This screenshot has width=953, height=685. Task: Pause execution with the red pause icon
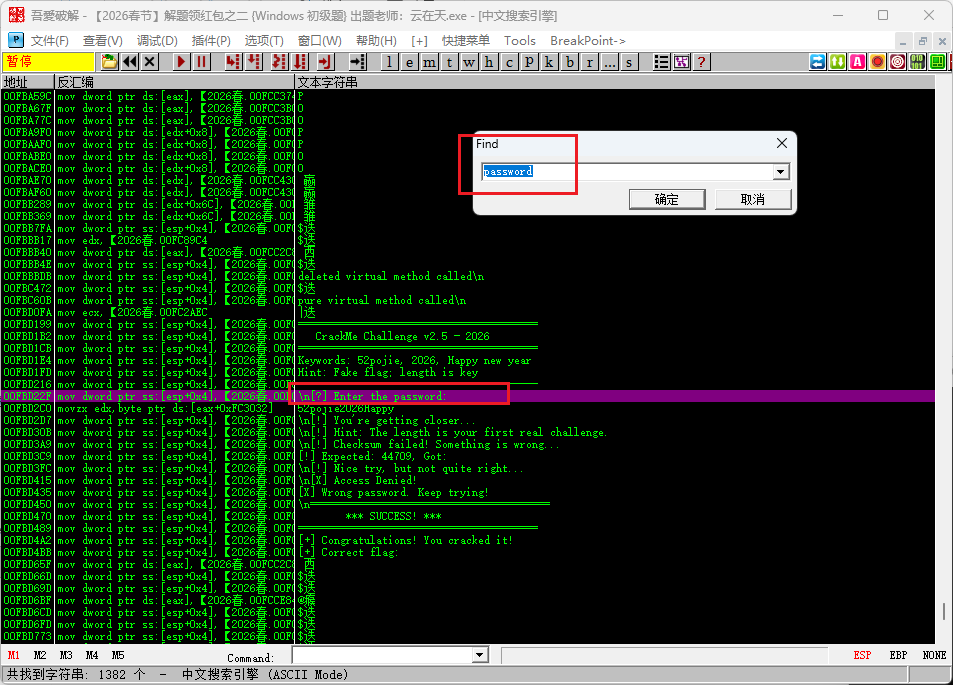coord(201,62)
